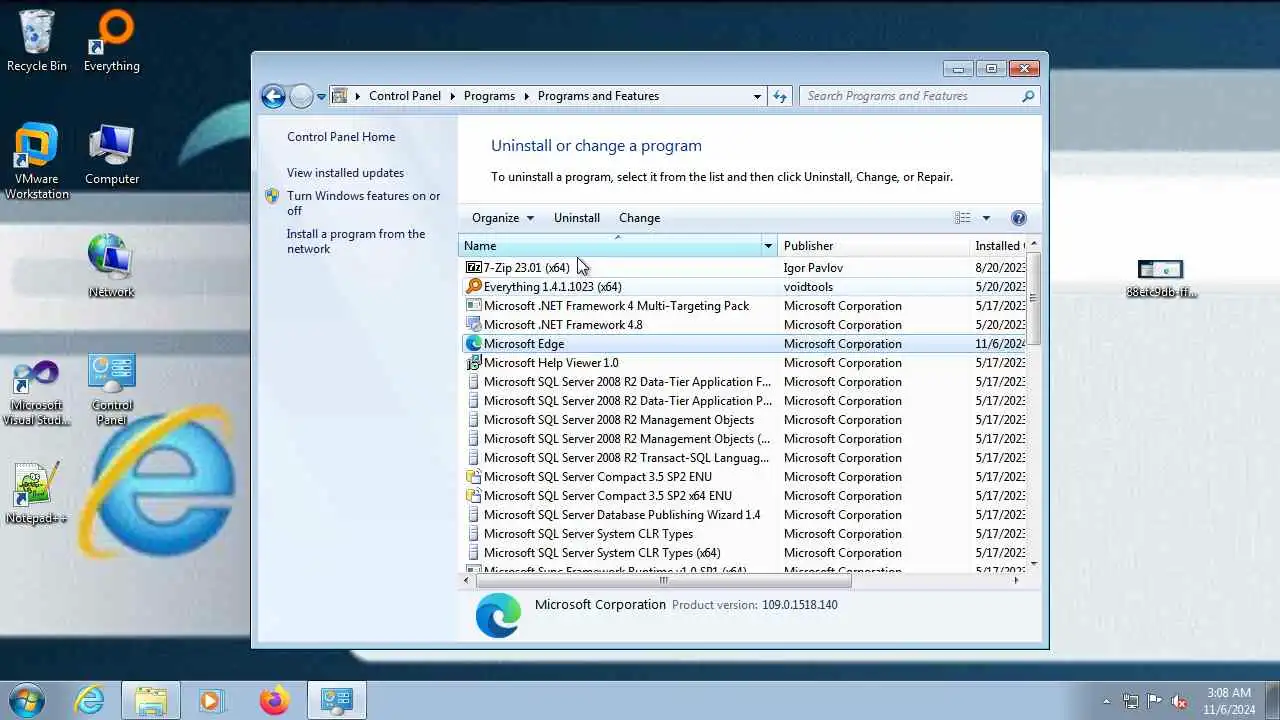Image resolution: width=1280 pixels, height=720 pixels.
Task: Click the taskbar clock showing 3:08 AM
Action: point(1228,700)
